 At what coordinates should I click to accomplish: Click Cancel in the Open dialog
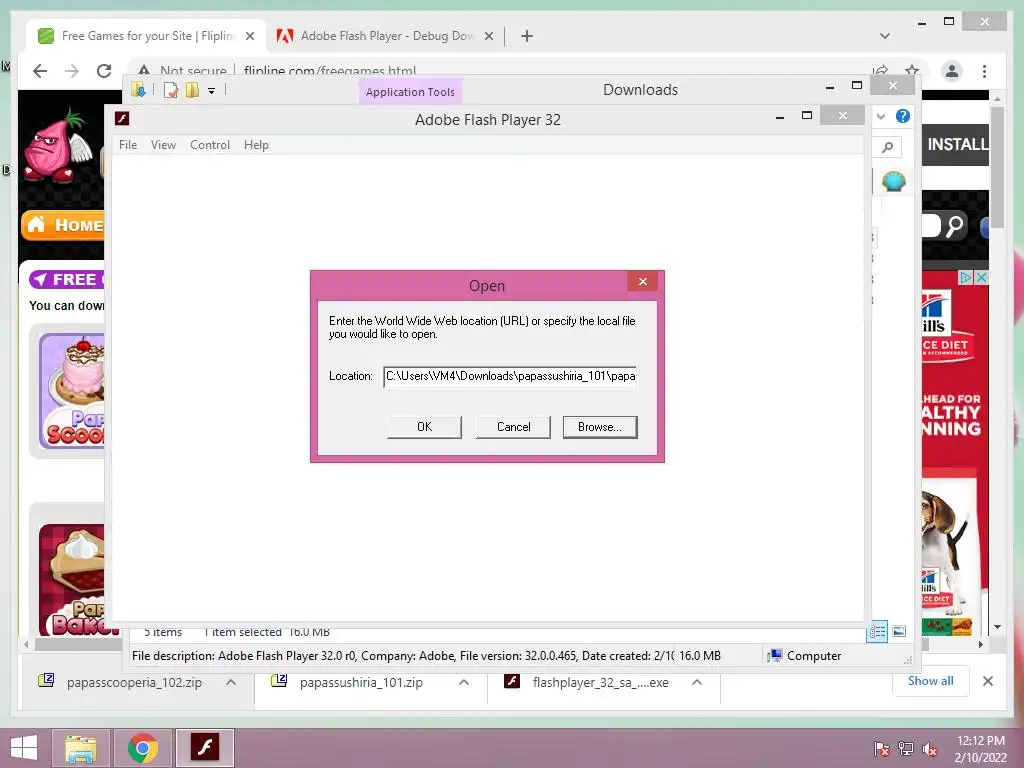pyautogui.click(x=513, y=427)
